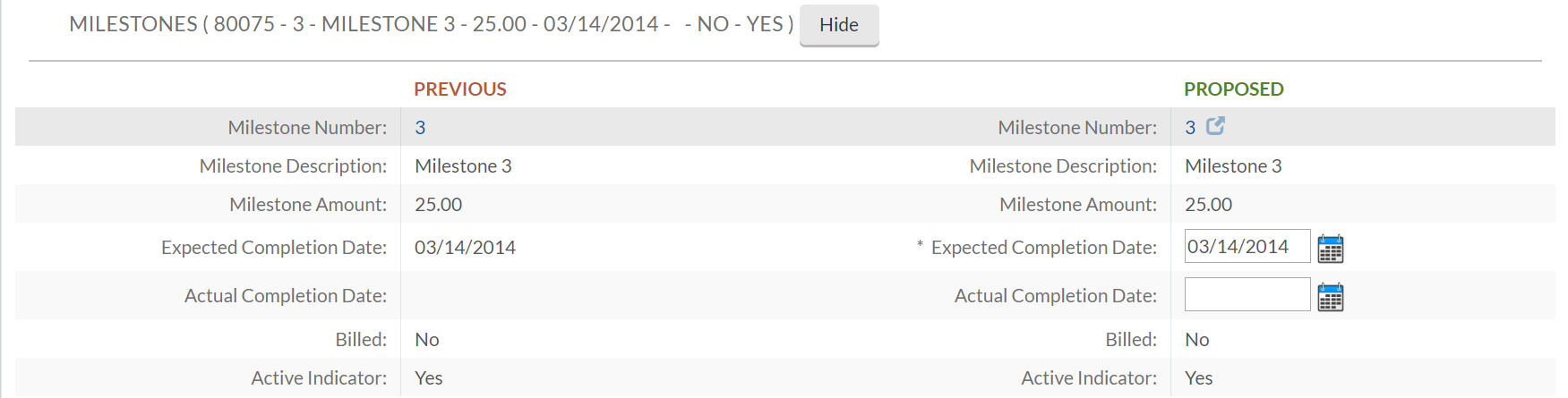Open calendar picker for Actual Completion Date
This screenshot has height=398, width=1568.
[x=1331, y=297]
